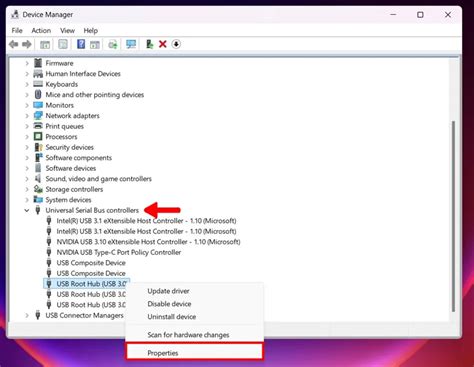
Task: Open the Action menu
Action: [41, 31]
